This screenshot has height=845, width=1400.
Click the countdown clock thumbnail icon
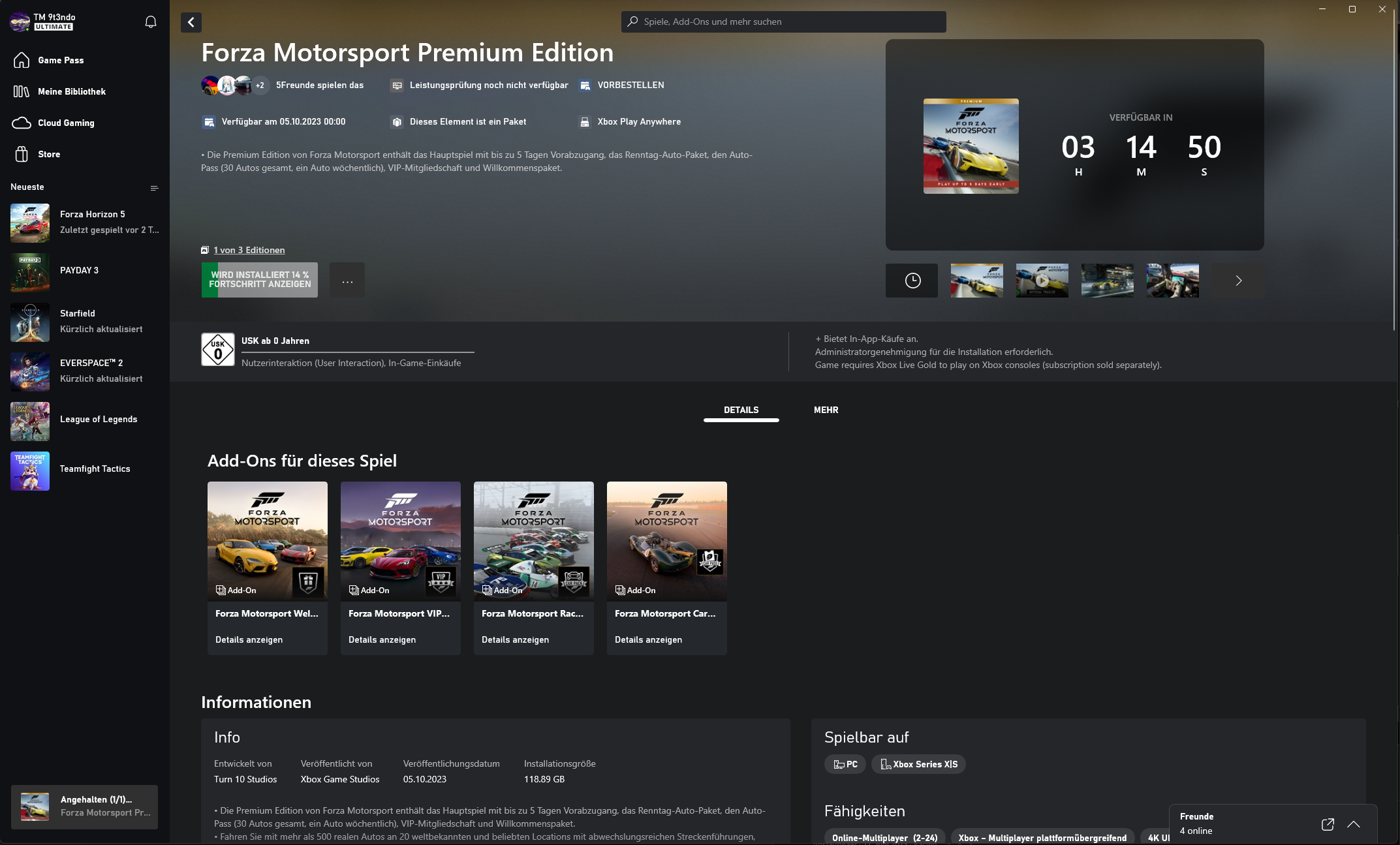[x=912, y=281]
